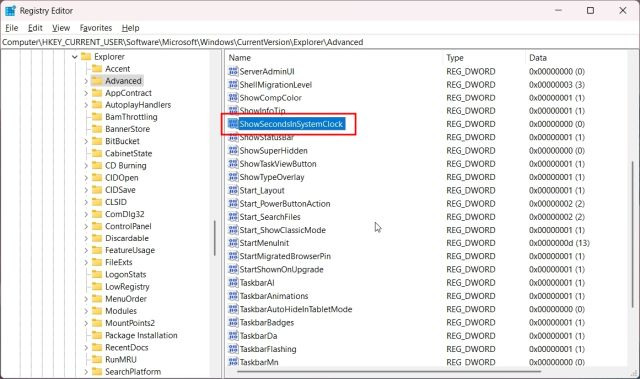Click the Explorer folder icon in tree

click(x=86, y=56)
